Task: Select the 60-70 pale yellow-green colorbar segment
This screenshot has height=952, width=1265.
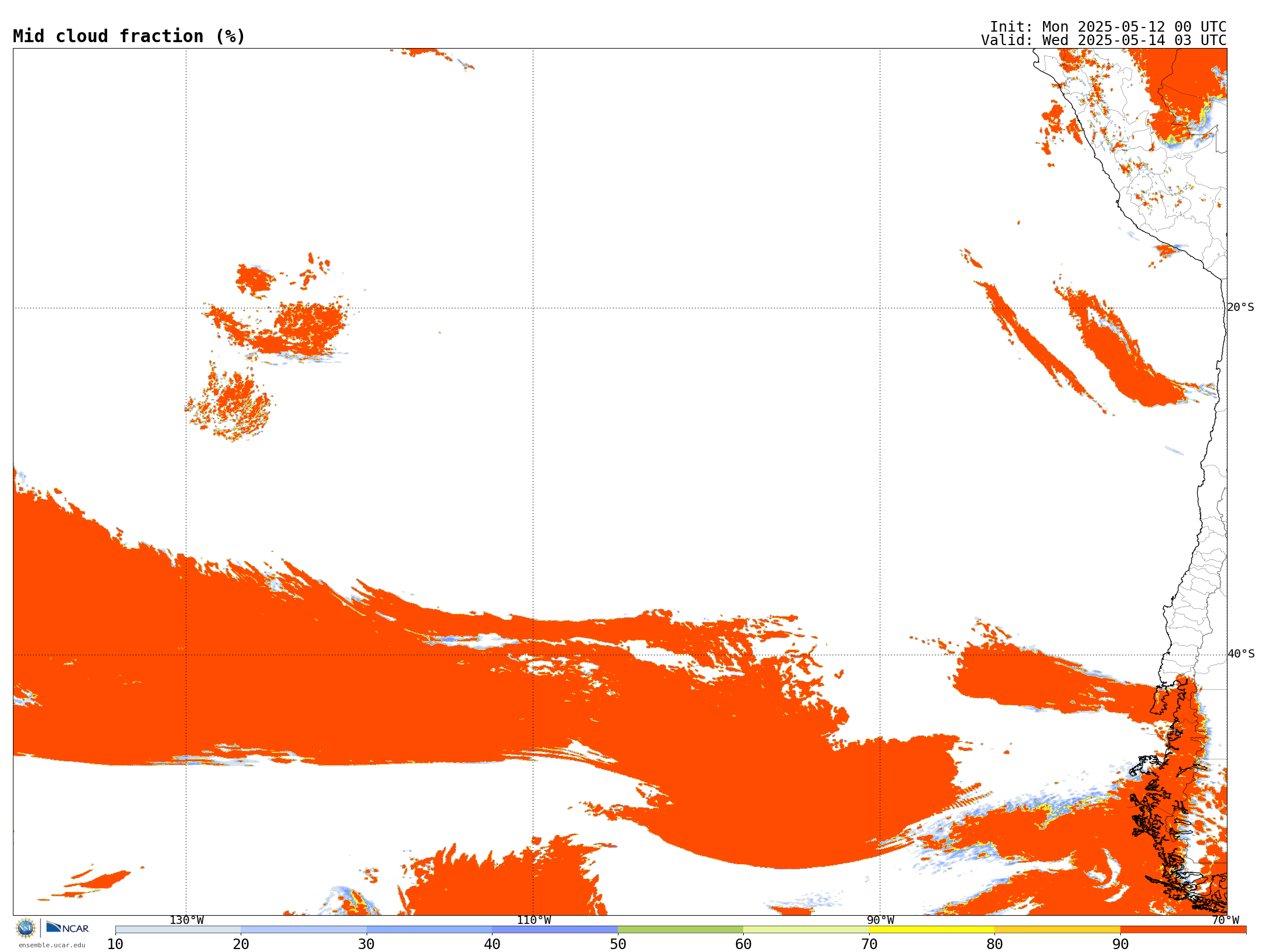Action: pos(806,930)
